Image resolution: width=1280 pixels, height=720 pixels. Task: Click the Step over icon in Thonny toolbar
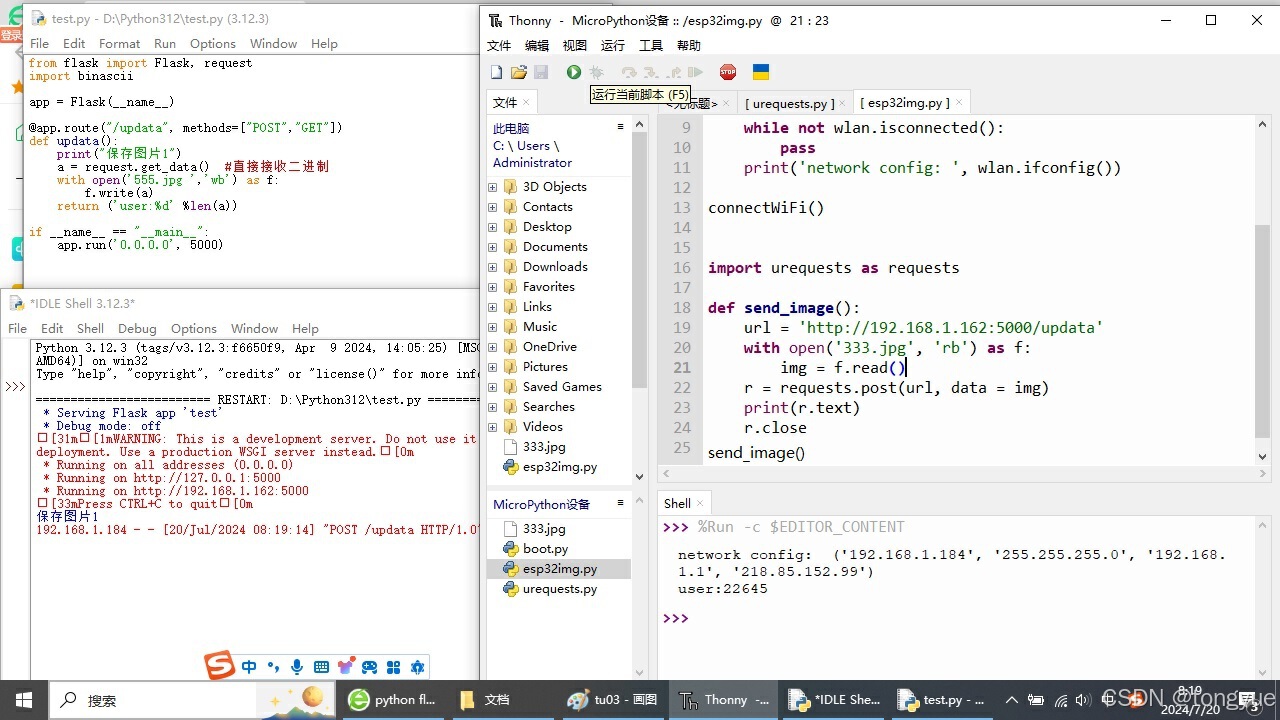coord(629,72)
